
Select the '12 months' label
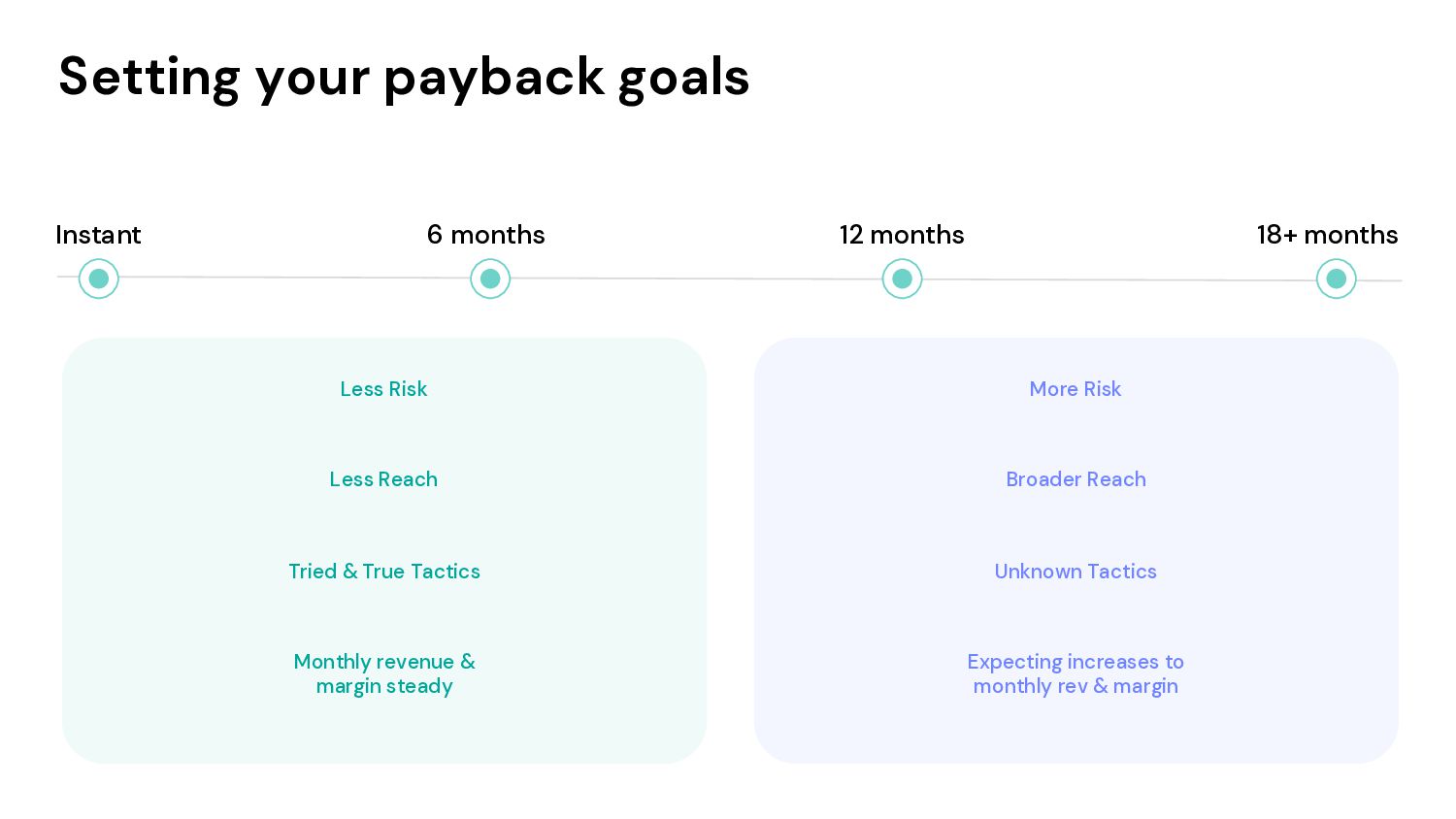(x=902, y=235)
